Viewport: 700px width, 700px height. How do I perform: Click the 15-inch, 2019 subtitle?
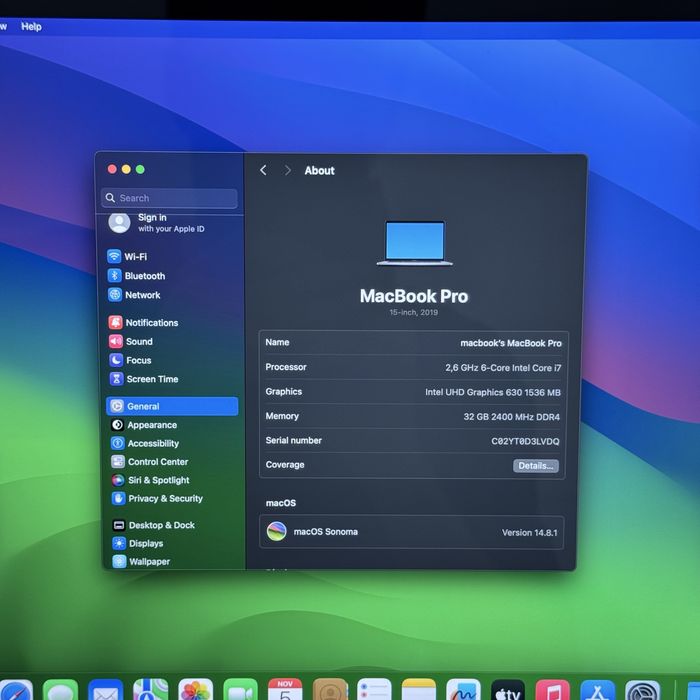(x=413, y=312)
